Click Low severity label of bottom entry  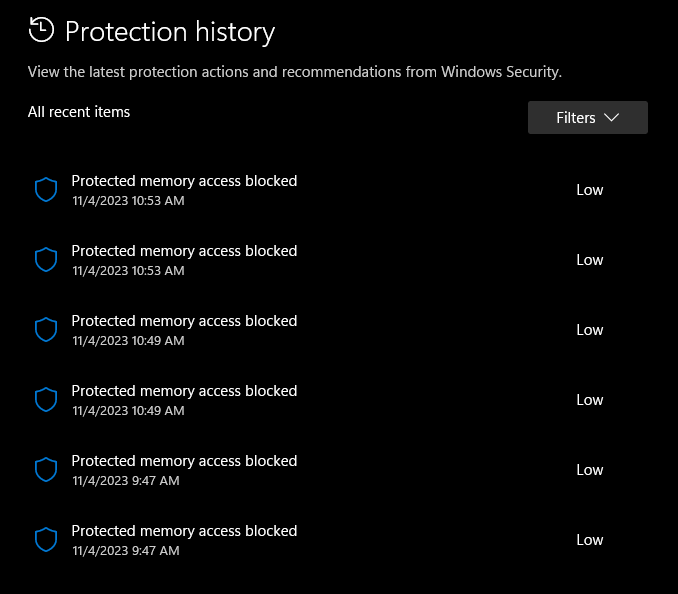[x=590, y=540]
